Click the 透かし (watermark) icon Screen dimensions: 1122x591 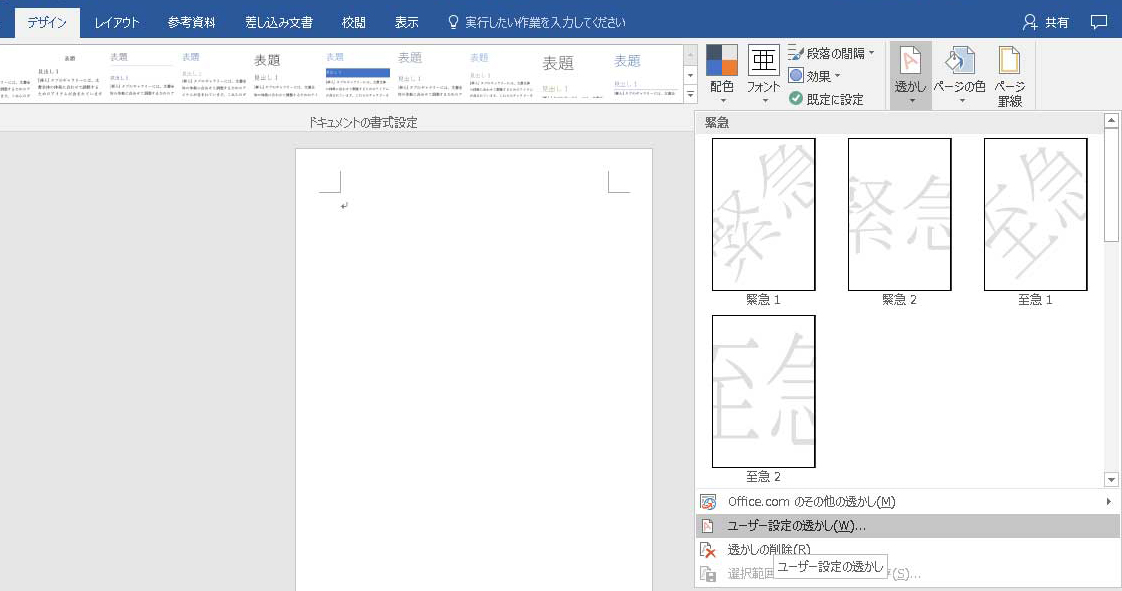[910, 62]
